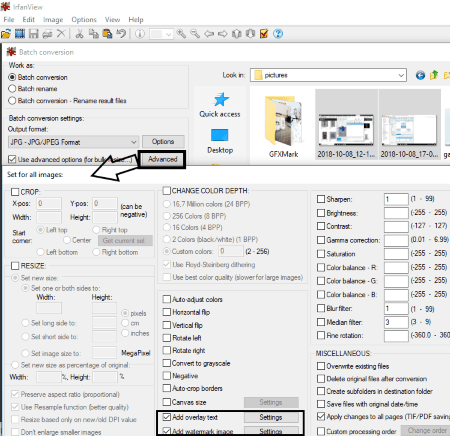The image size is (450, 436).
Task: Click the previous page up-arrow icon
Action: [236, 34]
